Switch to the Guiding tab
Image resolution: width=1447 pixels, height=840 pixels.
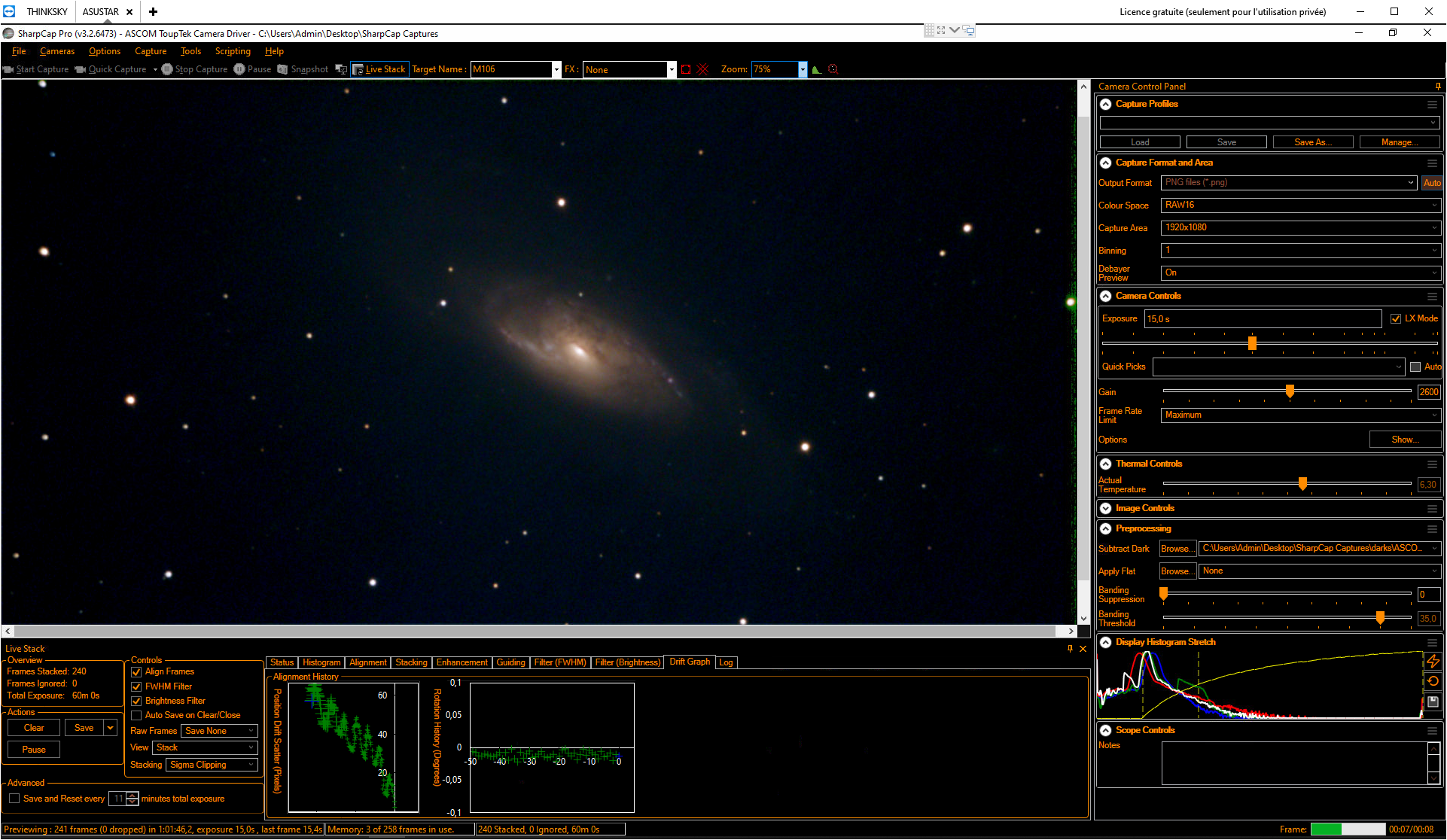510,662
